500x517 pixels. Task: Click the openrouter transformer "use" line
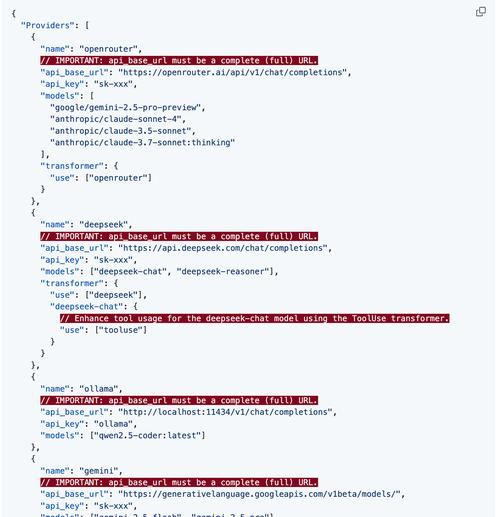coord(101,178)
